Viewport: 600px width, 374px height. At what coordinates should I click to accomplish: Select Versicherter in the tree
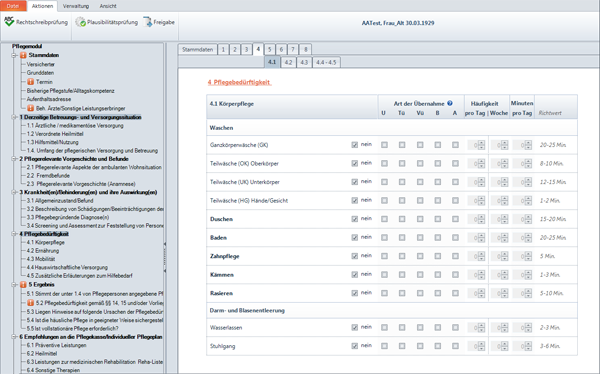point(41,64)
